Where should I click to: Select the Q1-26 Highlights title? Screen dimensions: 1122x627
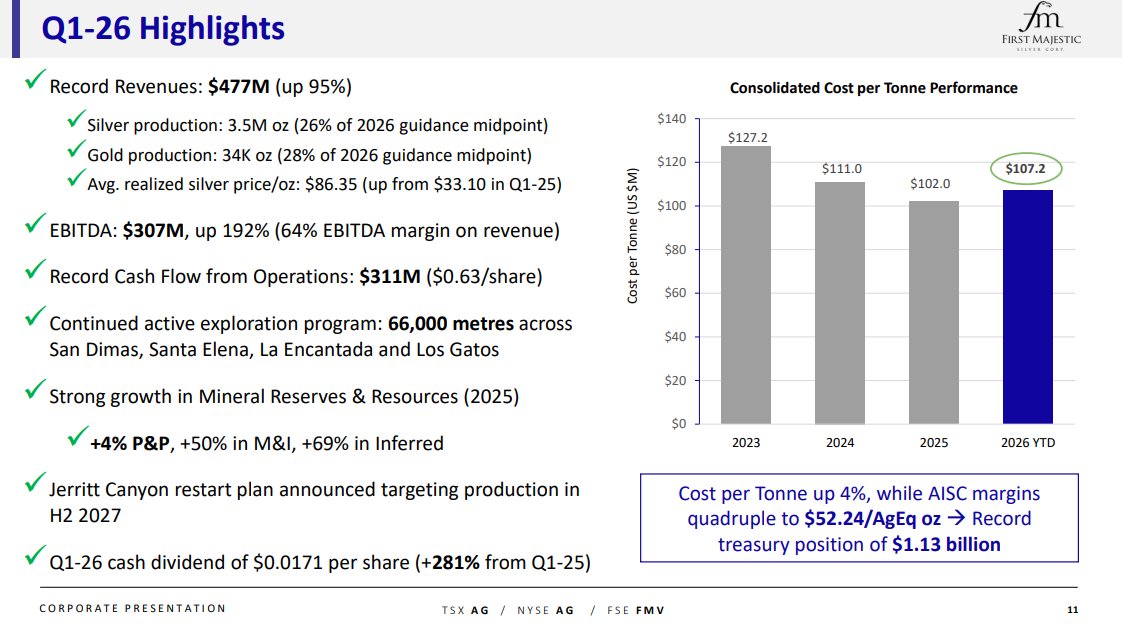point(163,29)
